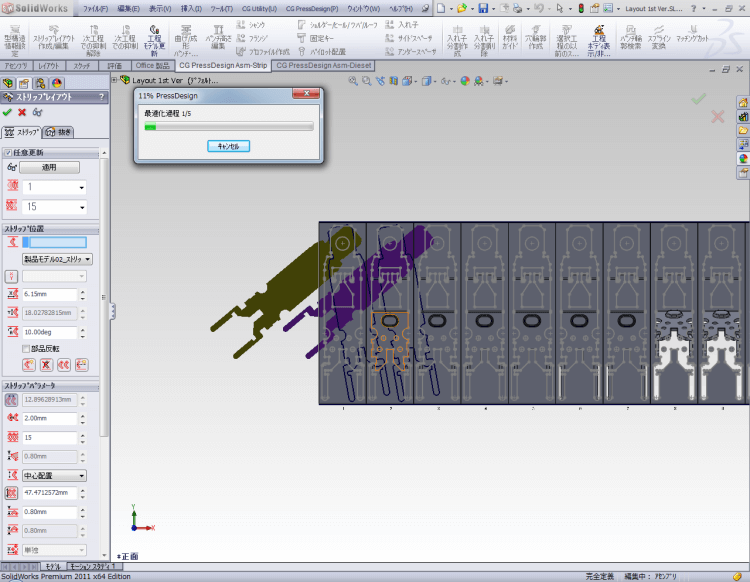Click the New document icon
The height and width of the screenshot is (582, 750).
(x=441, y=8)
